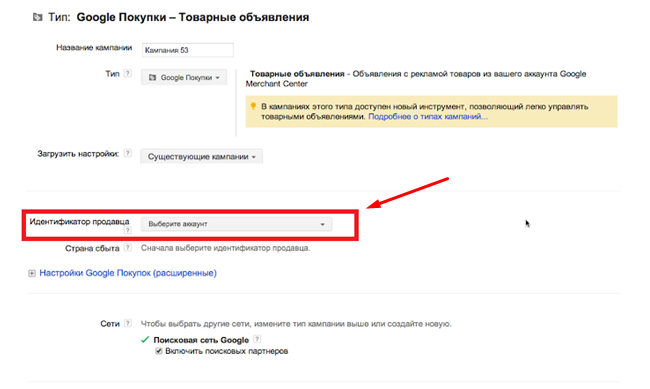Toggle Включить поисковых партнеров checkbox
Viewport: 650px width, 389px height.
[x=158, y=351]
